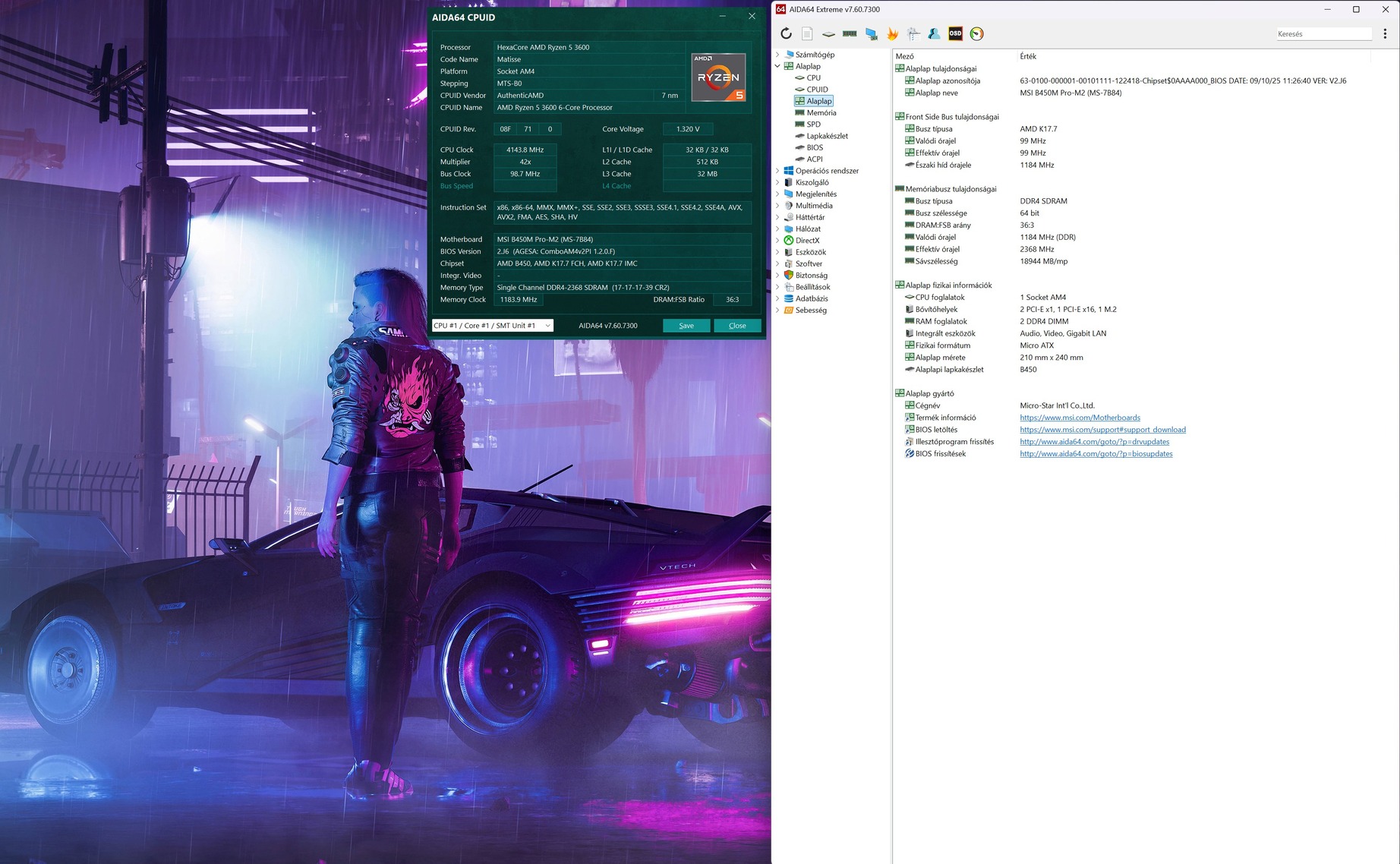Click the Eszközök devices icon
This screenshot has height=864, width=1400.
789,252
